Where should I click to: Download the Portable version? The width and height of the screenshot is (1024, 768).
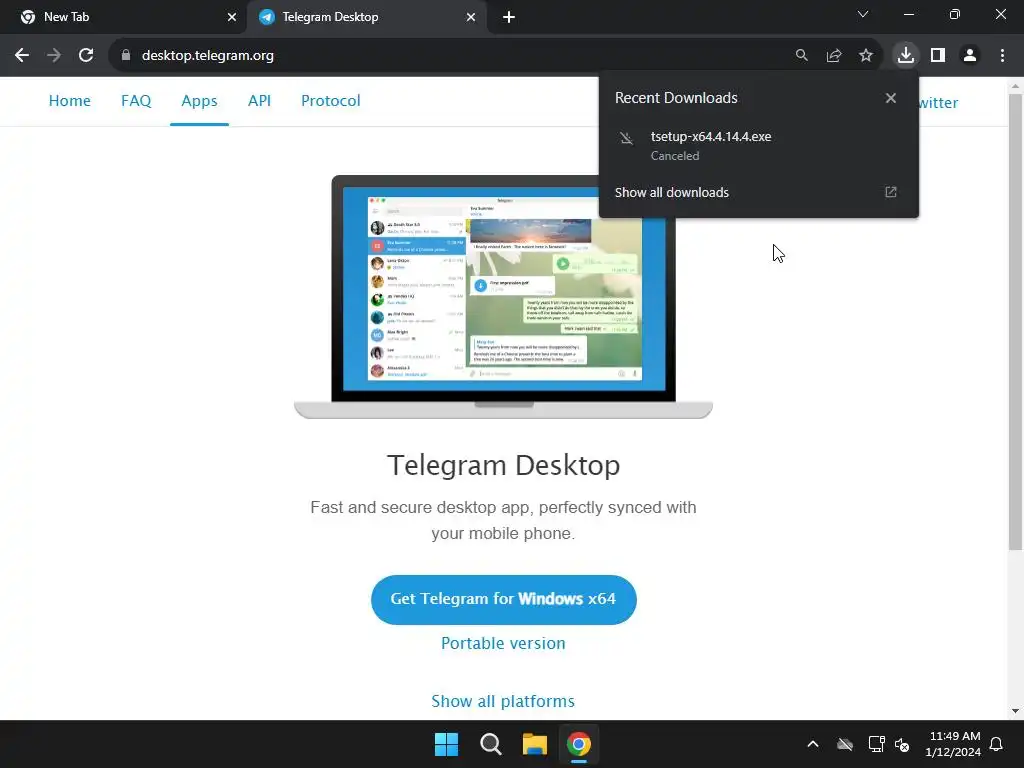504,643
